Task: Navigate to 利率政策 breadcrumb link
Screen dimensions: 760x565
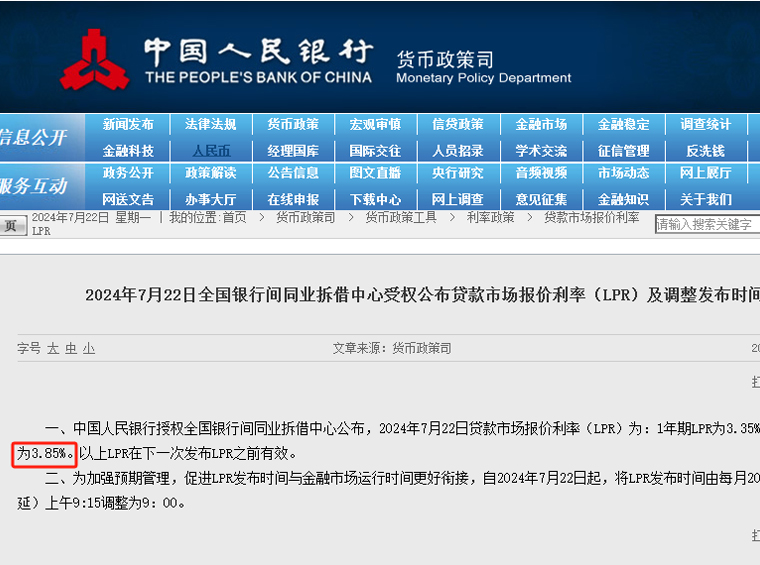Action: point(490,217)
